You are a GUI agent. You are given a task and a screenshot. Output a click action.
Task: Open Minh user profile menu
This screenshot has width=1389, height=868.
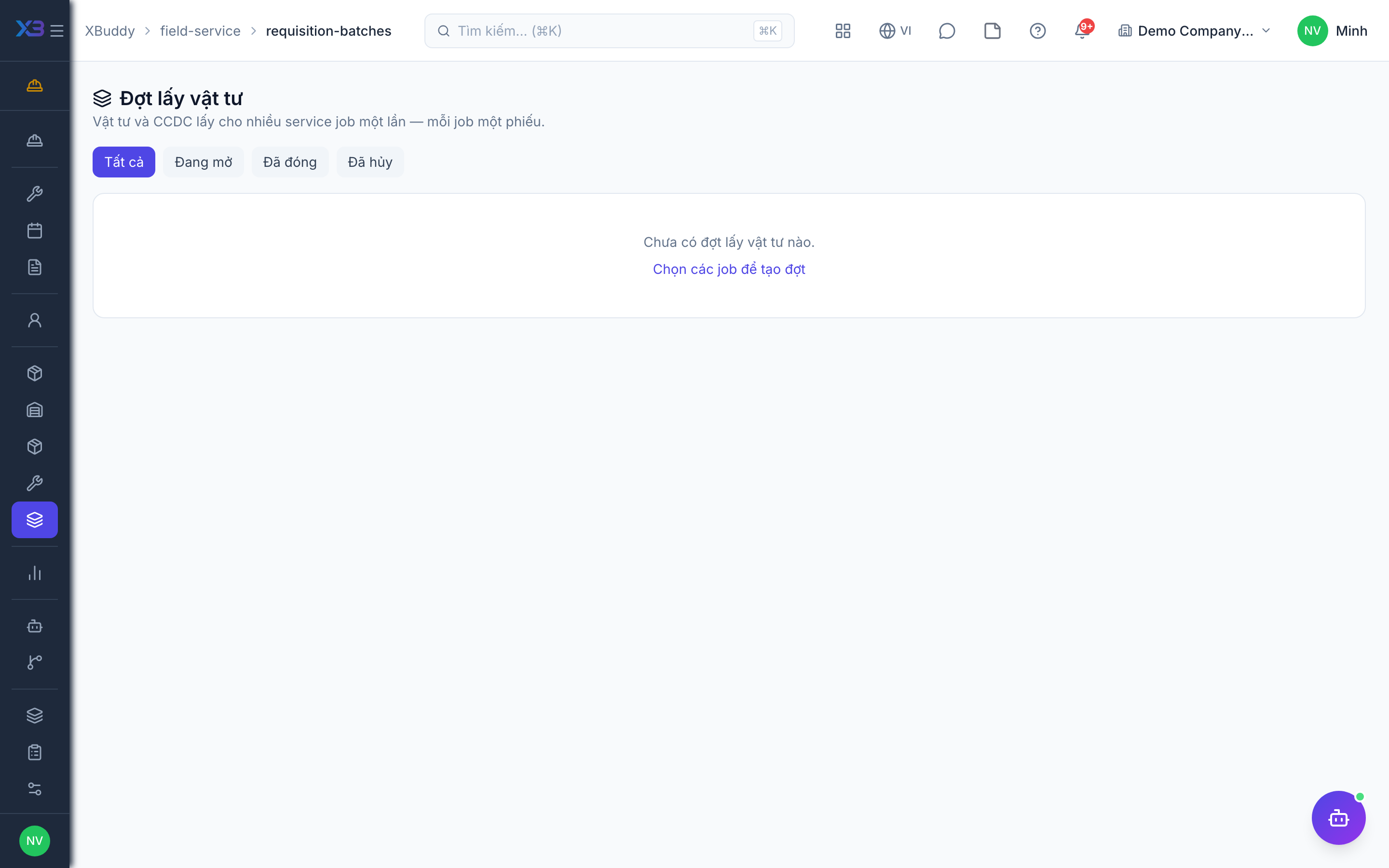point(1332,31)
